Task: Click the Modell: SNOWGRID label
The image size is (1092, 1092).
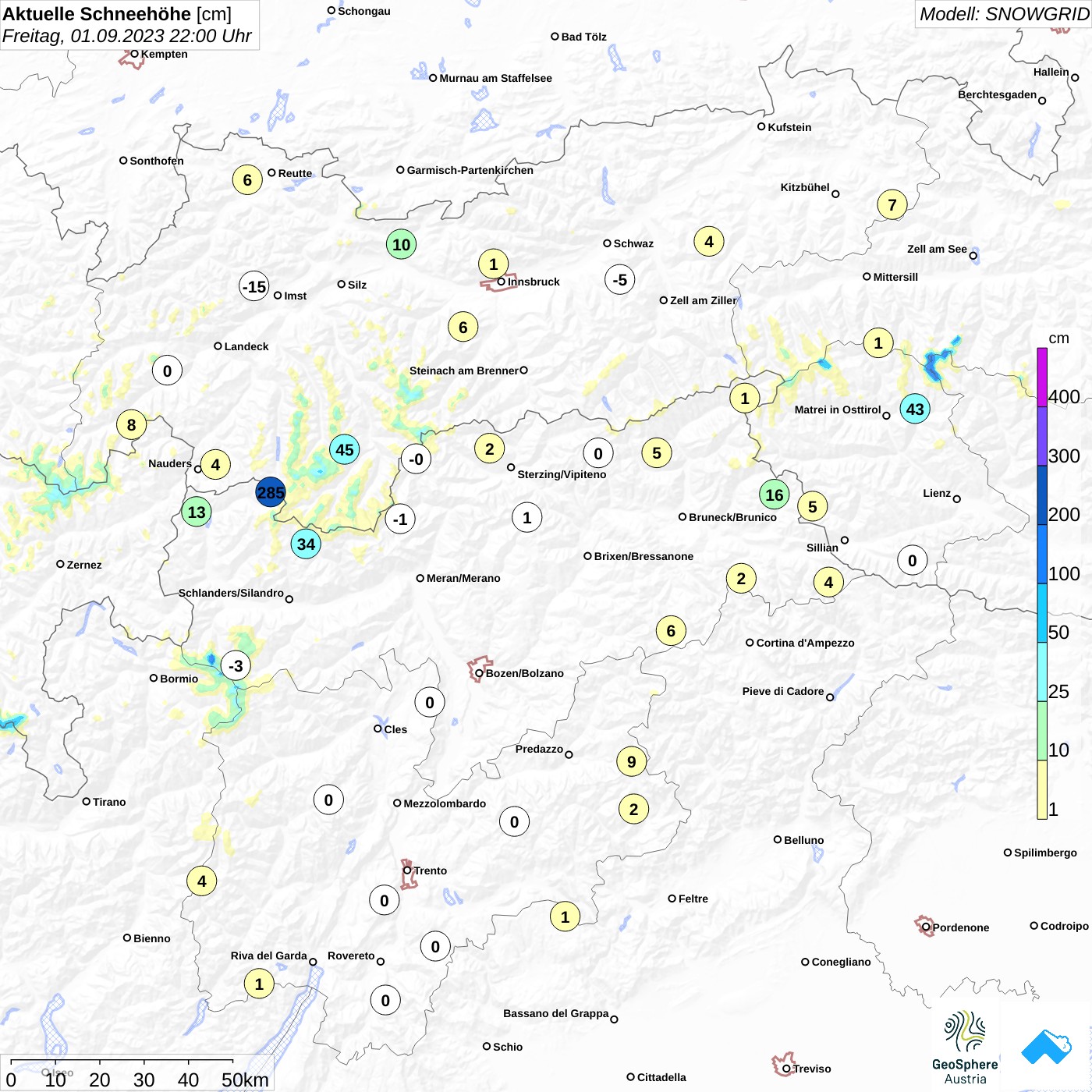Action: [1004, 13]
